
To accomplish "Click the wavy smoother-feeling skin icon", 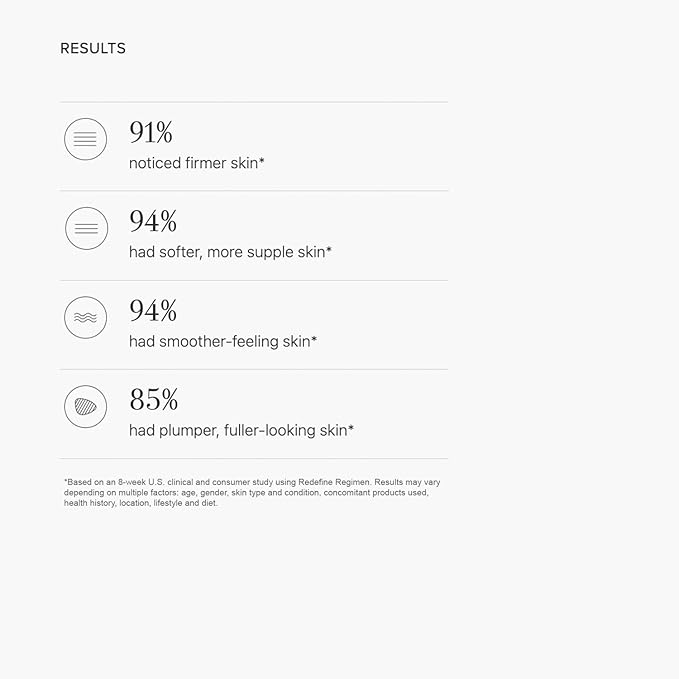I will point(86,317).
